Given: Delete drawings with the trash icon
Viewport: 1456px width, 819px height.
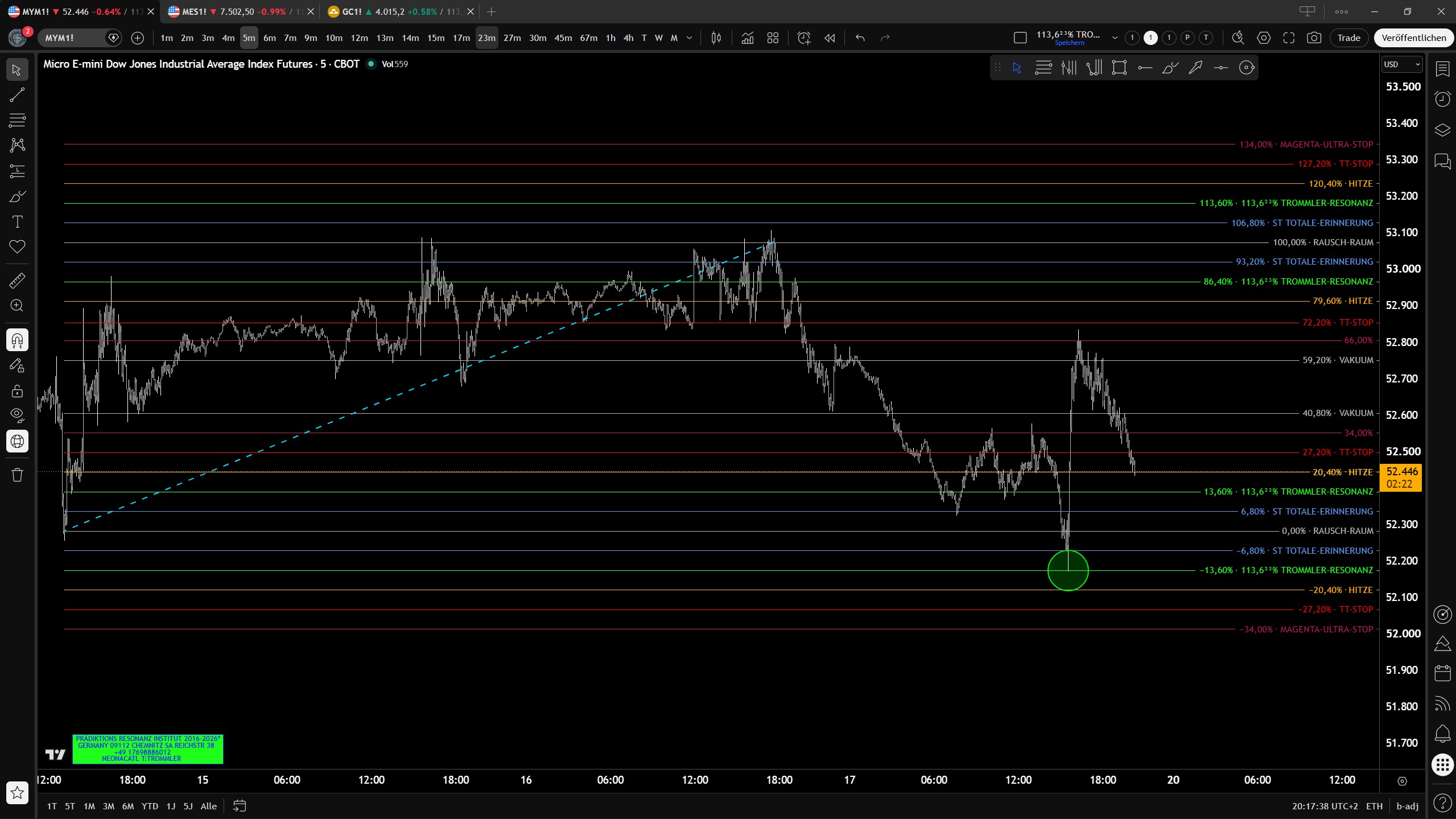Looking at the screenshot, I should [x=17, y=475].
